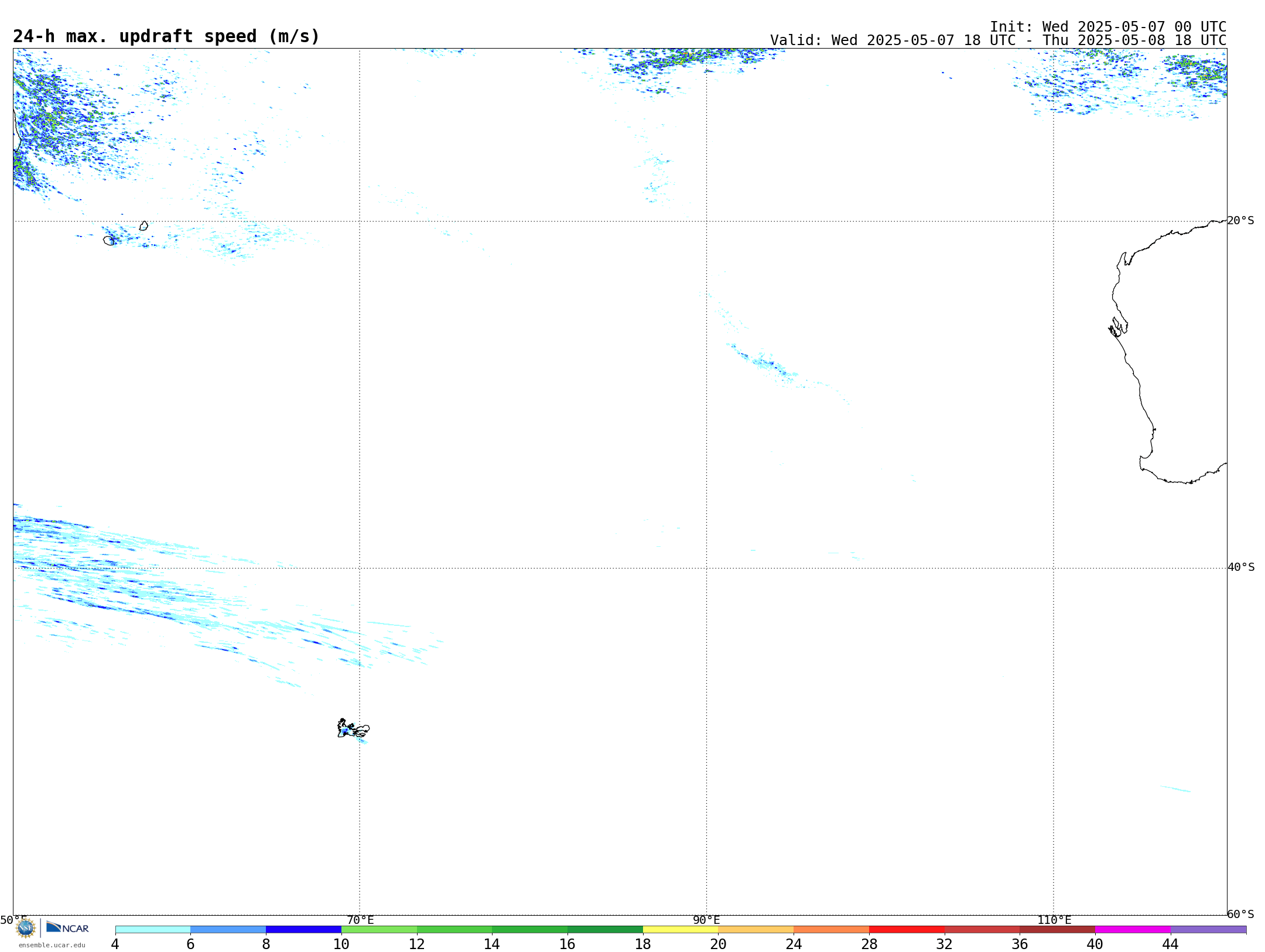Pick the light green 10–12 m/s swatch
Image resolution: width=1265 pixels, height=952 pixels.
coord(379,930)
